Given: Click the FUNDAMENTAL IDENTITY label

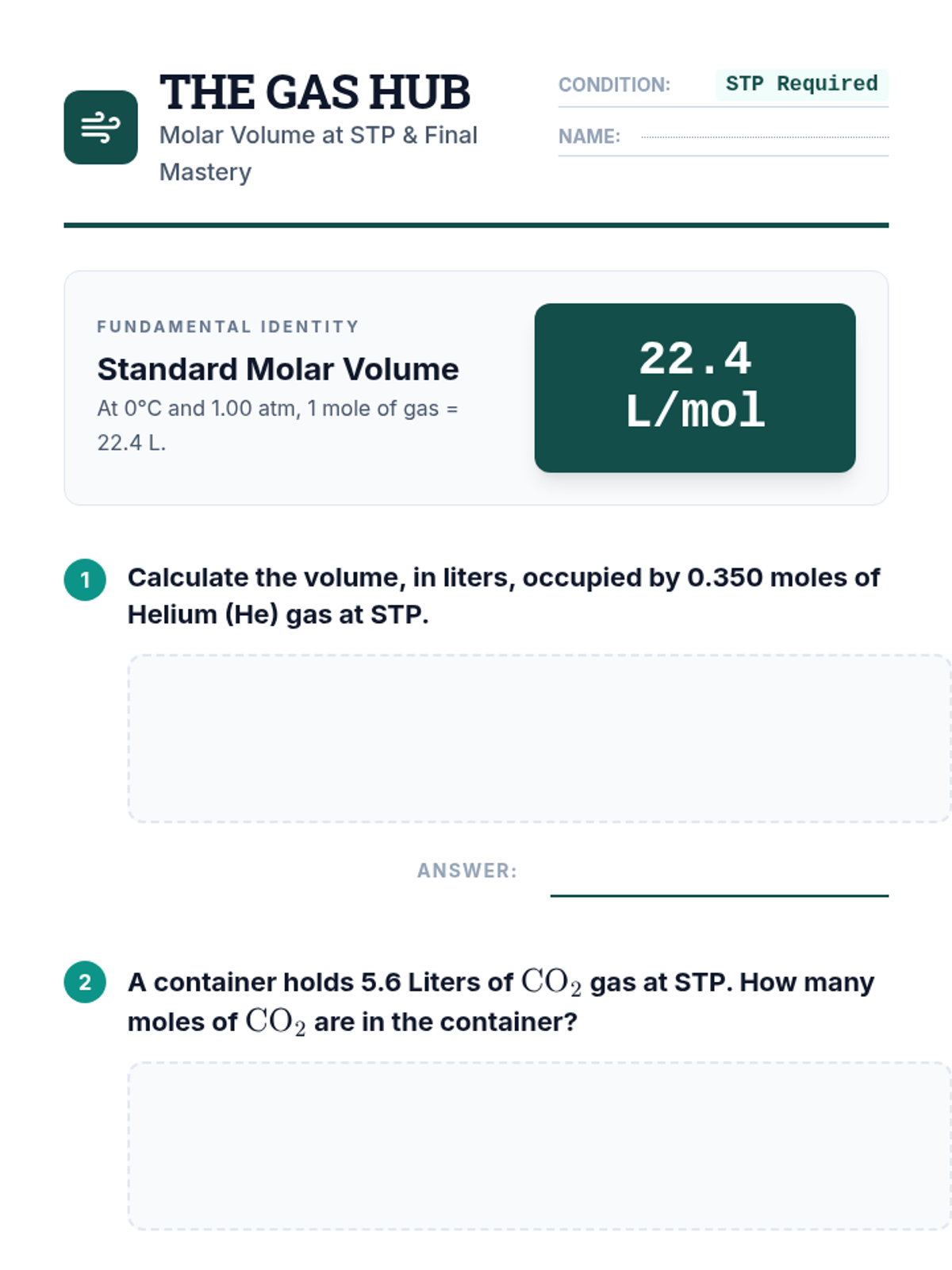Looking at the screenshot, I should [x=228, y=326].
